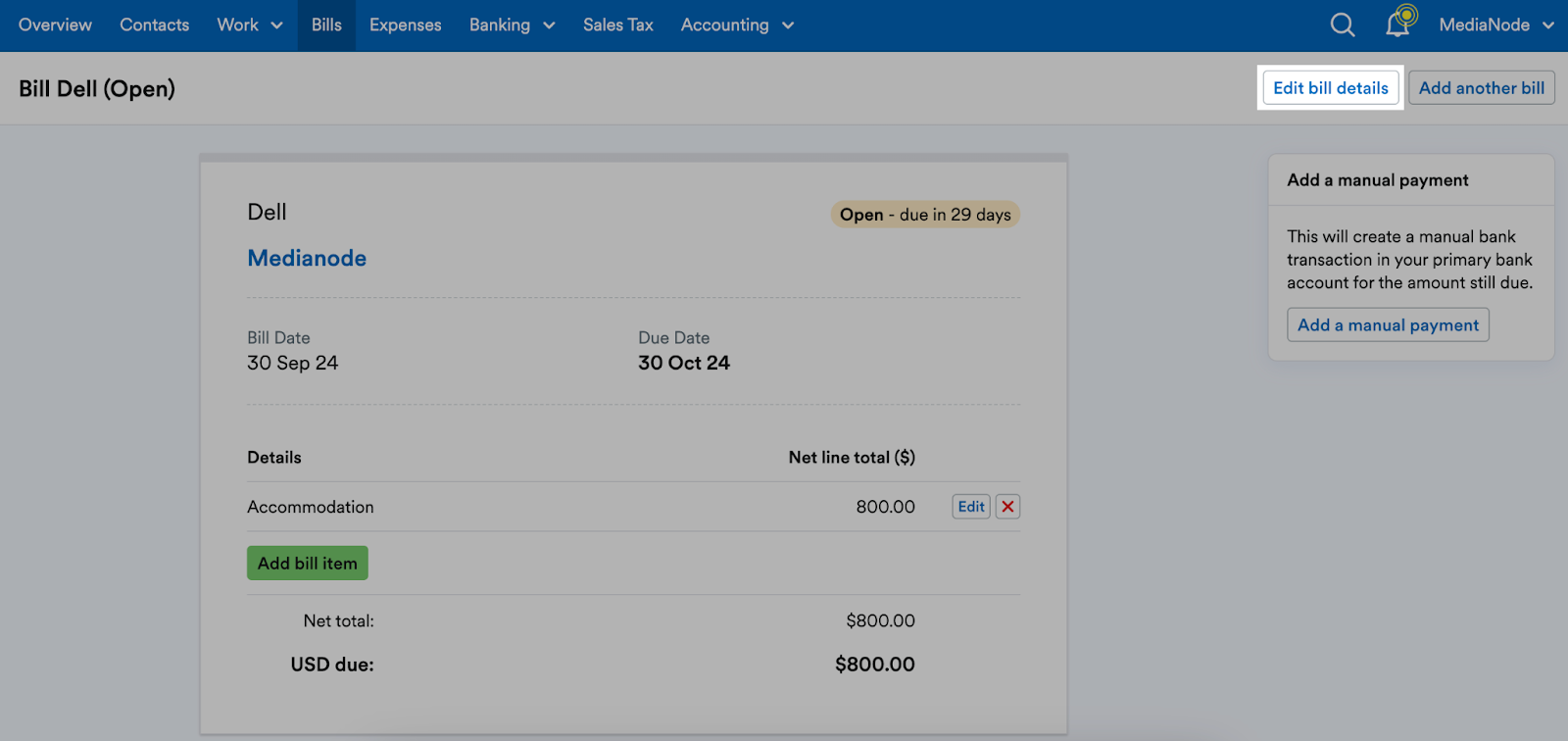Click the Details column header

pos(274,458)
